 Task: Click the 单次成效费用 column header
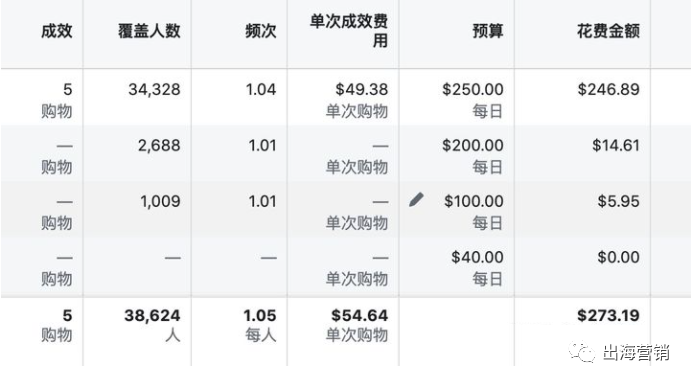349,30
